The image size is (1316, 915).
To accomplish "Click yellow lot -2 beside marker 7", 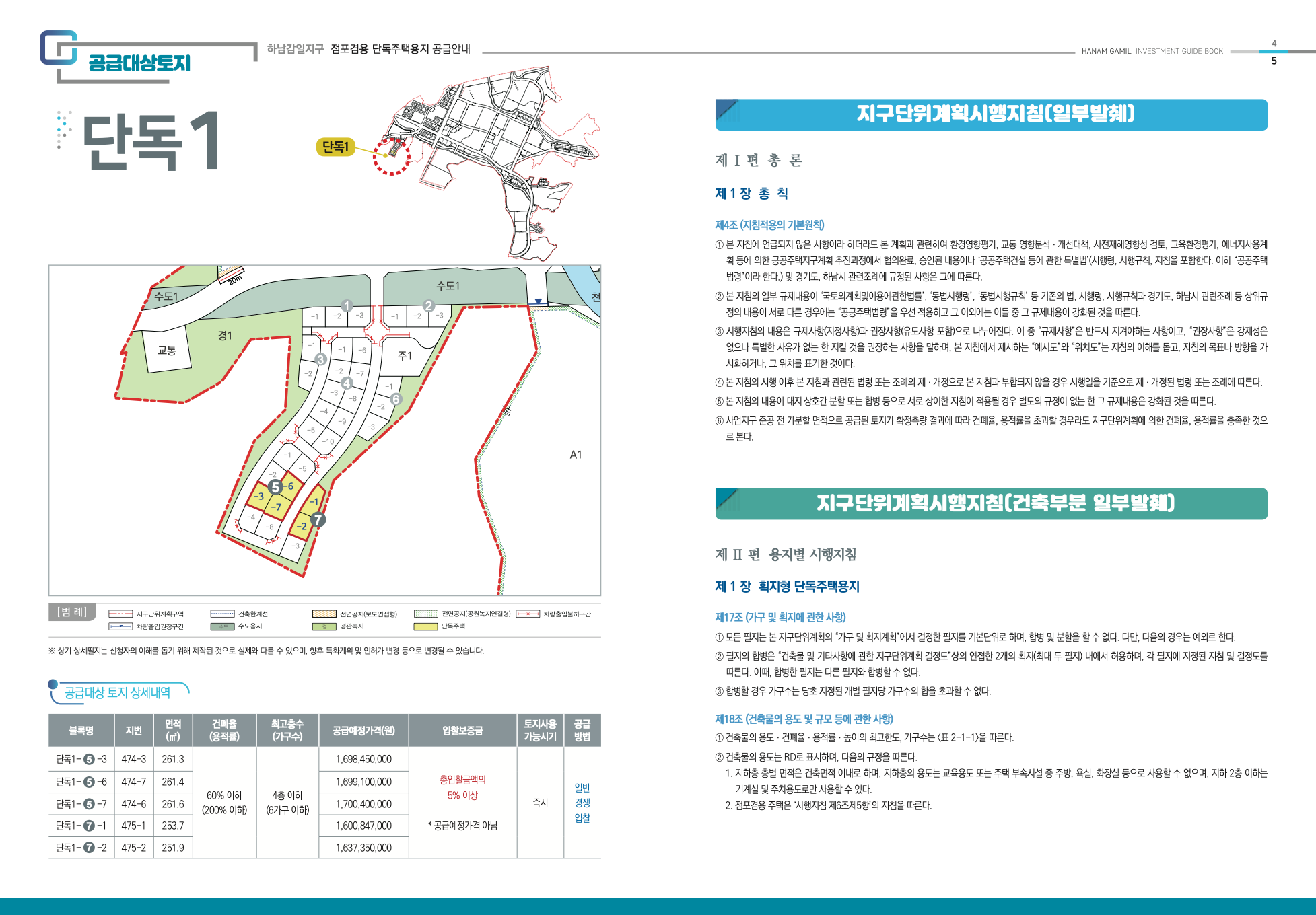I will (x=301, y=526).
